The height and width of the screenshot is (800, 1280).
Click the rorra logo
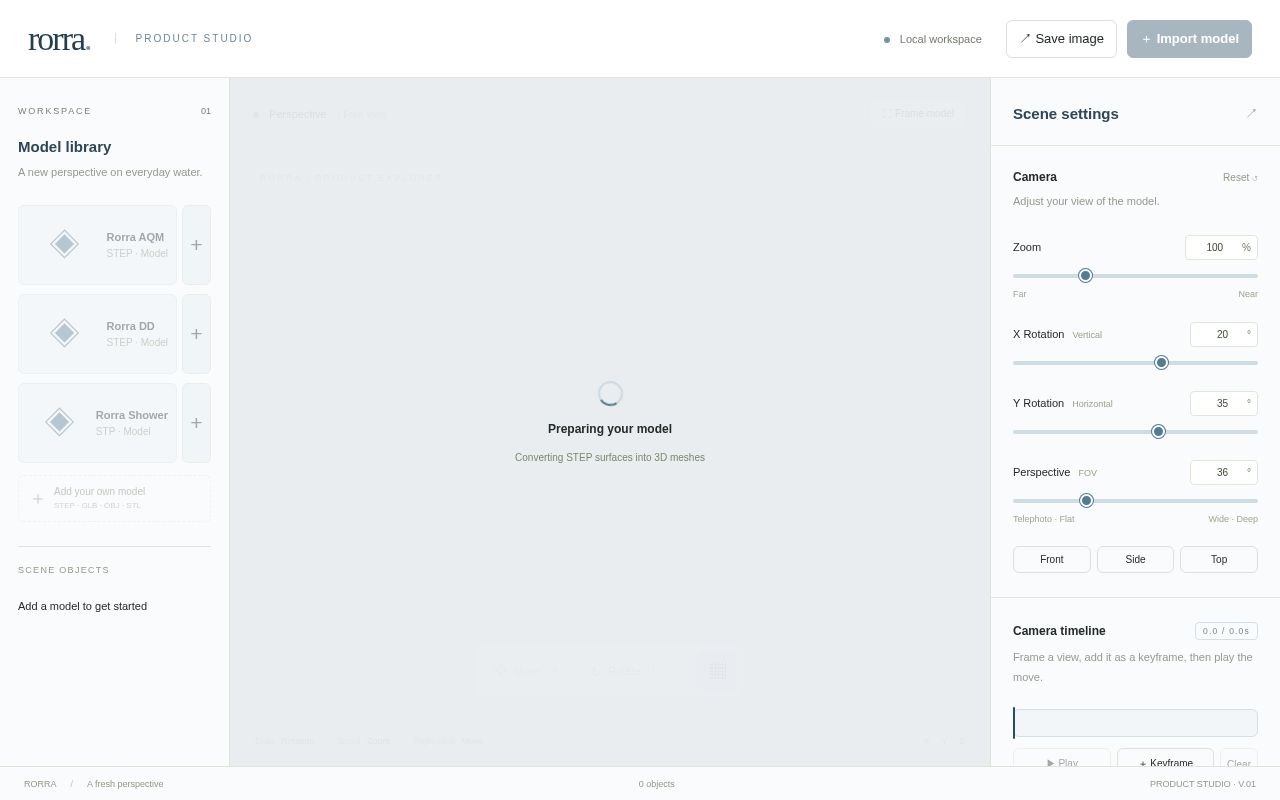pyautogui.click(x=59, y=39)
